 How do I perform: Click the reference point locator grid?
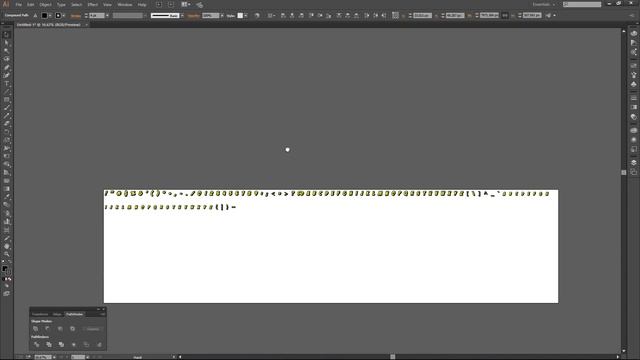coord(395,16)
